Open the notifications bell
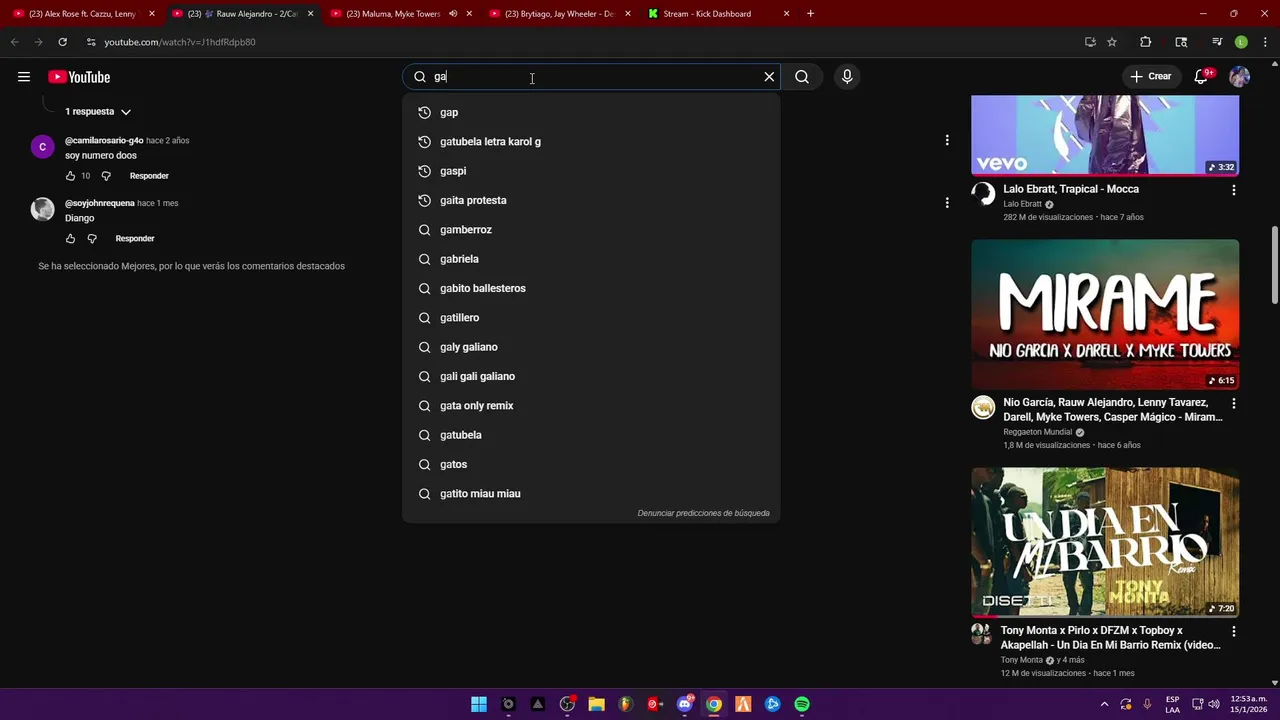 tap(1202, 77)
